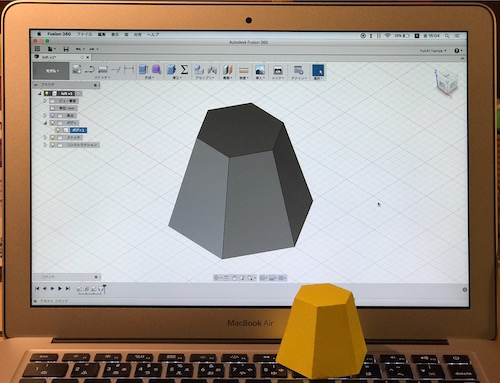Select the first feature in the timeline
This screenshot has height=383, width=500.
[x=79, y=289]
